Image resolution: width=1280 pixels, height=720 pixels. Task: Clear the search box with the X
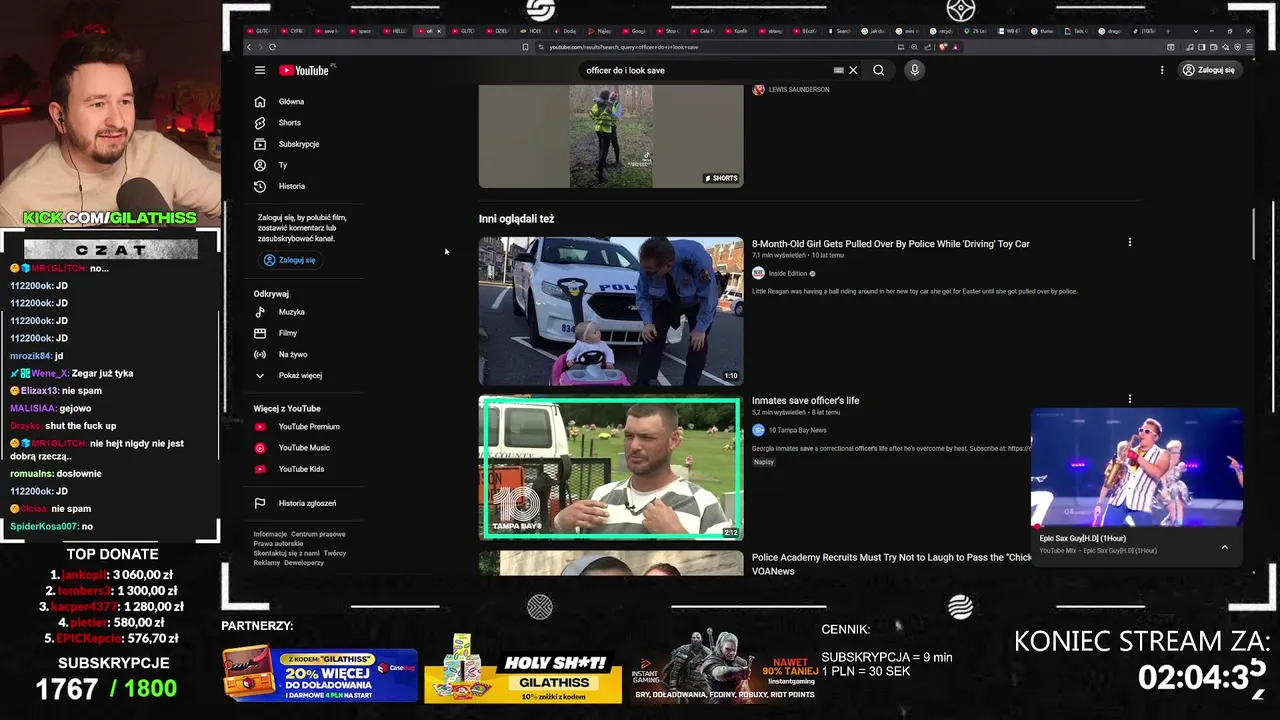coord(853,70)
